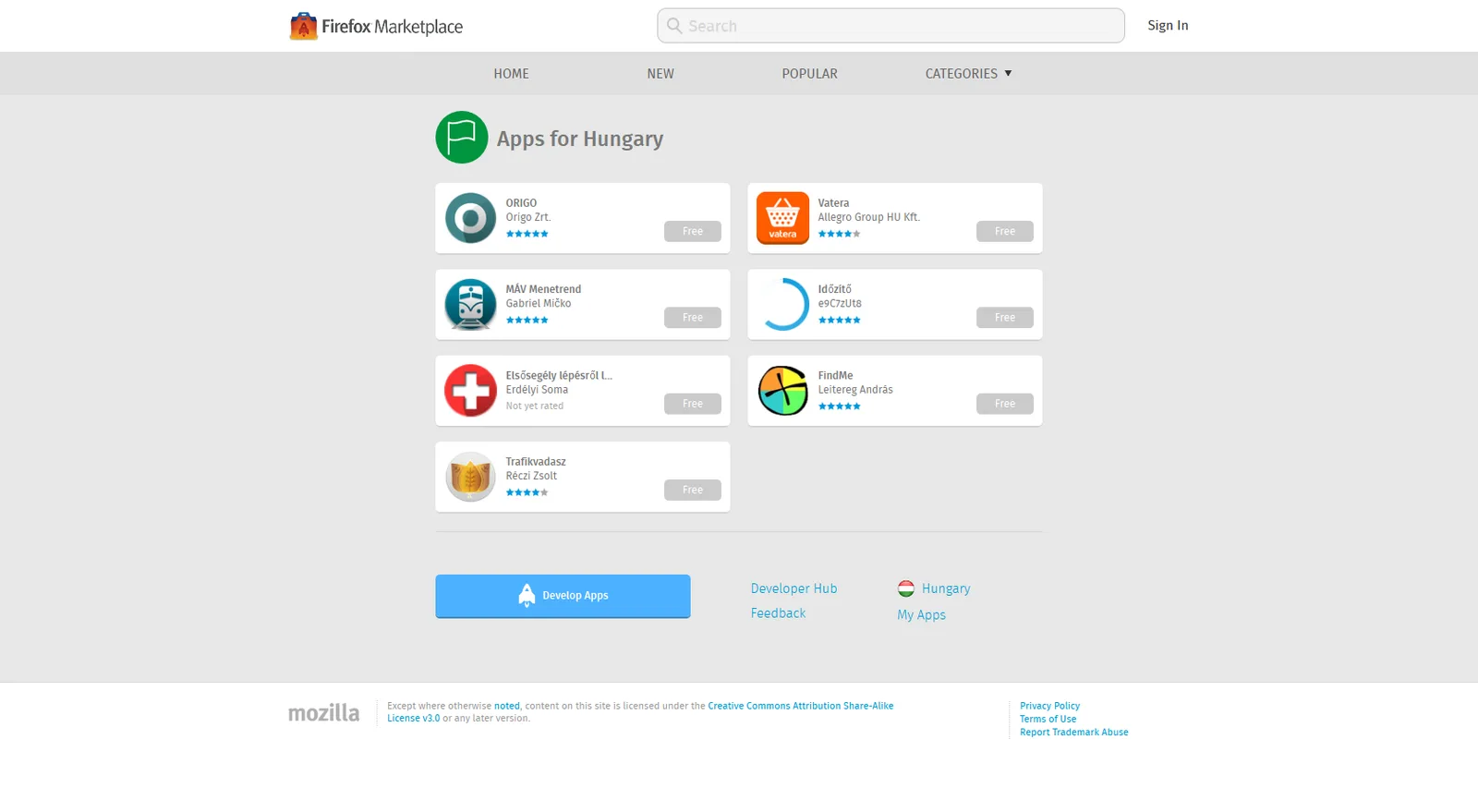Click 'e9C7zUt8' developer name

pyautogui.click(x=840, y=304)
